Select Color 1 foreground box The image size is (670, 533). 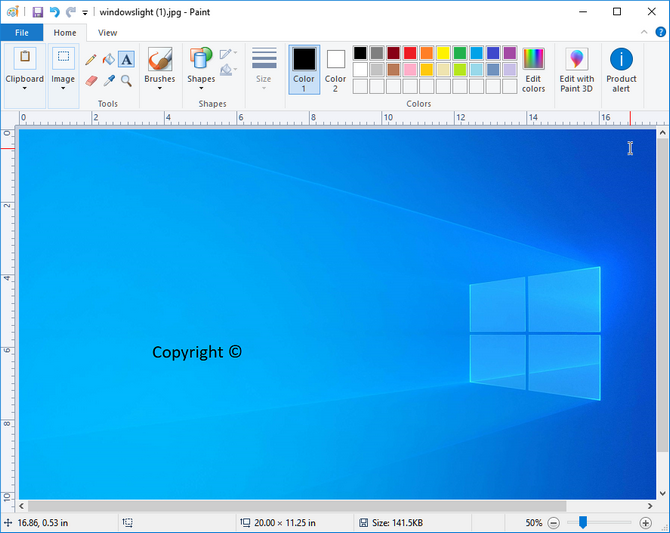(x=304, y=70)
